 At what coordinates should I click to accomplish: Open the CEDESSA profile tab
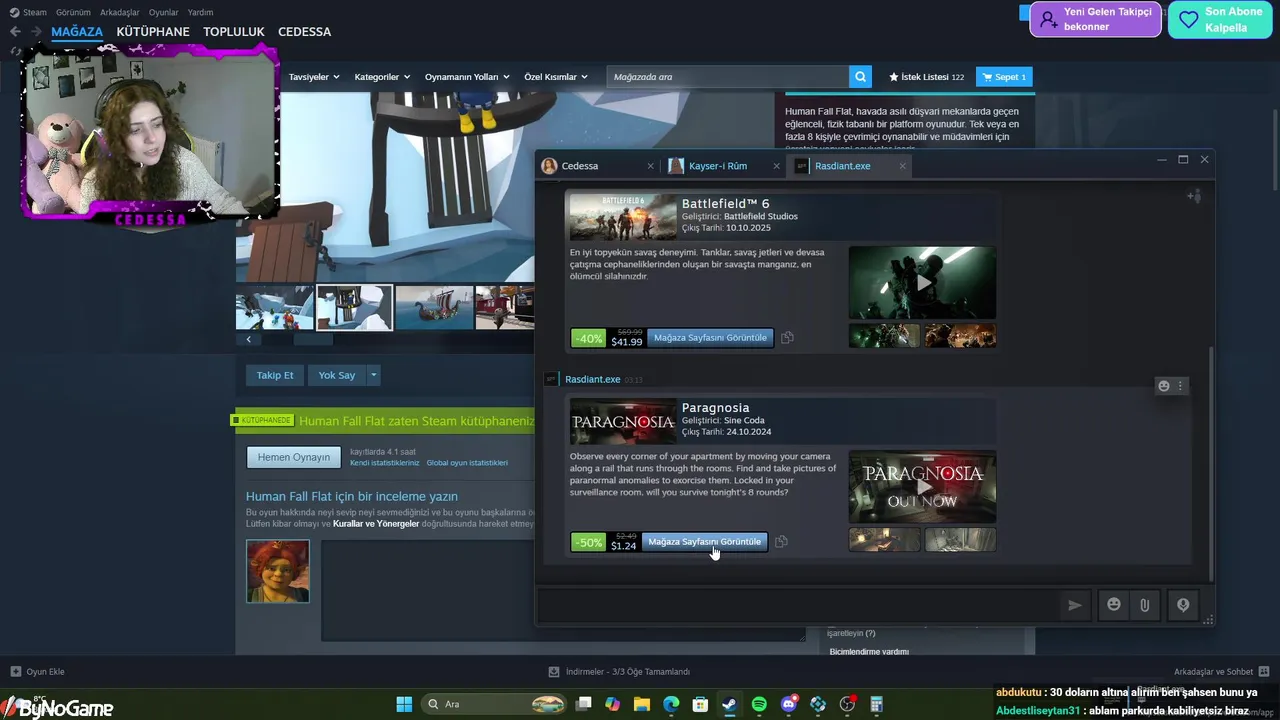pyautogui.click(x=305, y=32)
